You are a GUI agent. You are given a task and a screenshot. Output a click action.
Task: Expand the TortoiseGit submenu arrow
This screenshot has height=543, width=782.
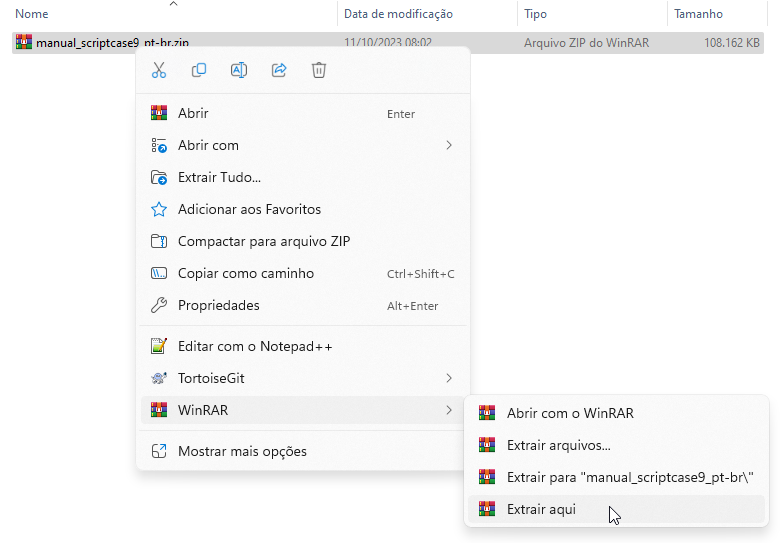point(449,378)
